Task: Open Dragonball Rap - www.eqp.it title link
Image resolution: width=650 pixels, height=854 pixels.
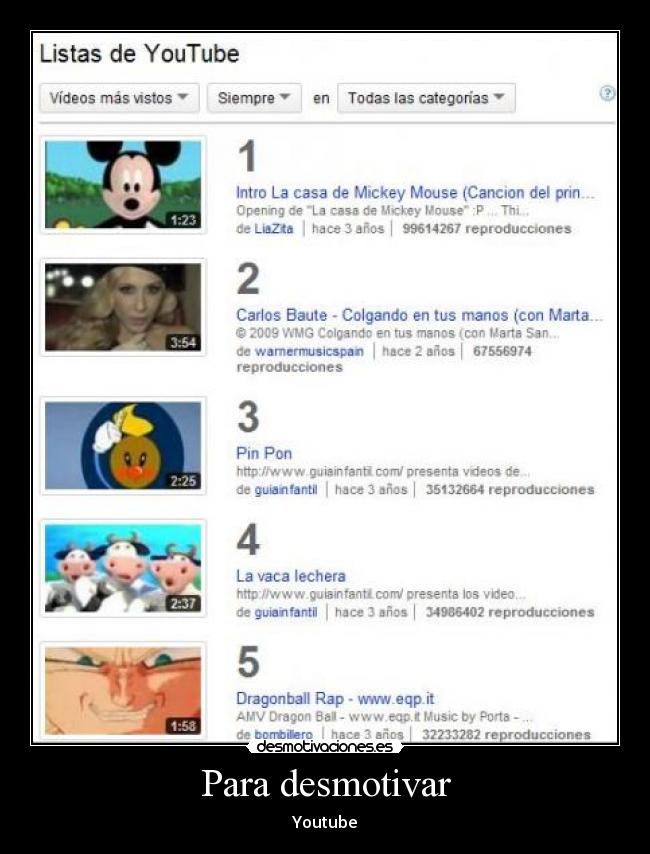Action: coord(335,699)
